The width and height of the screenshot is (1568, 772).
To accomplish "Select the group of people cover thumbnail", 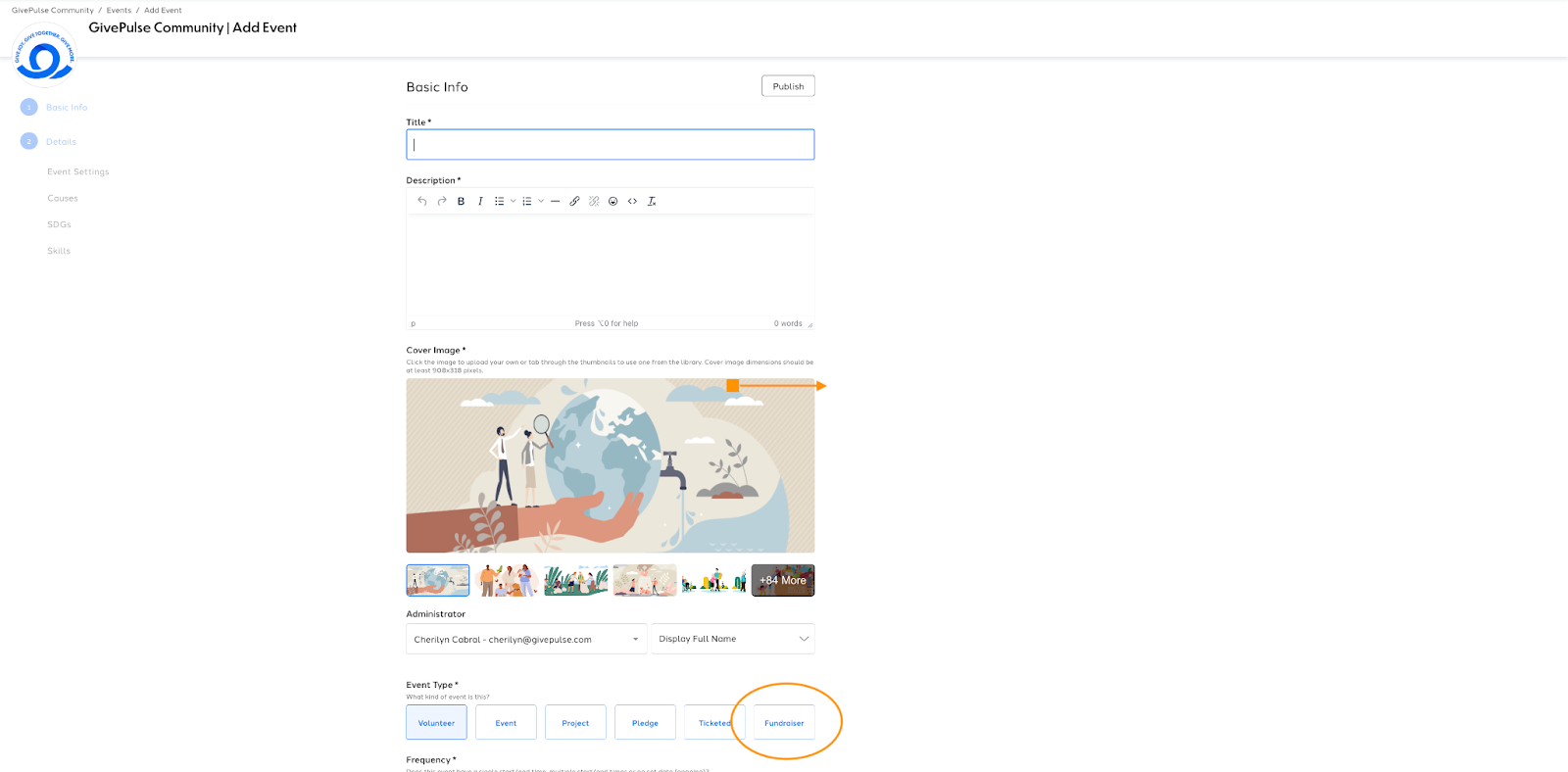I will coord(507,580).
